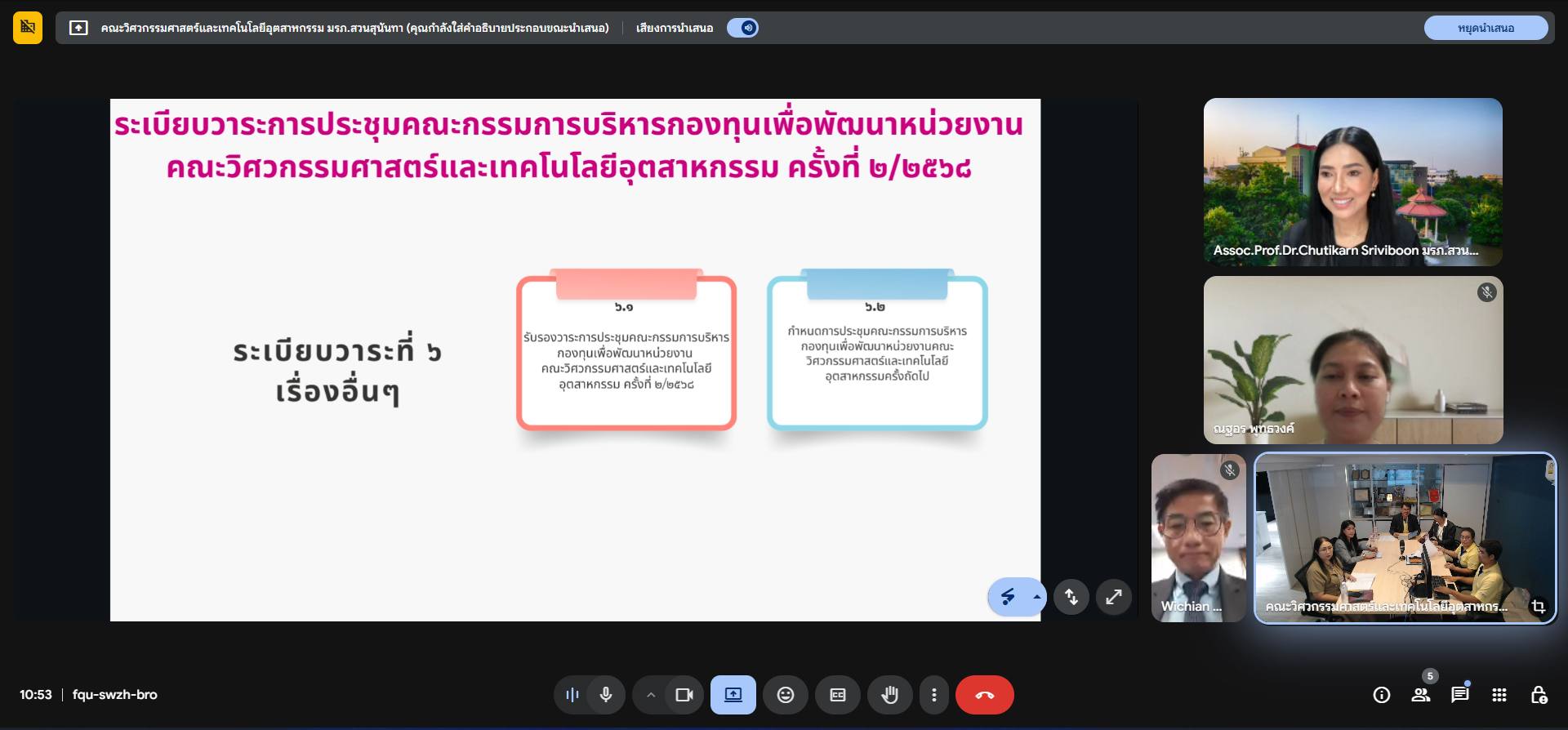Leave the call with red hang-up button
The image size is (1568, 730).
984,695
